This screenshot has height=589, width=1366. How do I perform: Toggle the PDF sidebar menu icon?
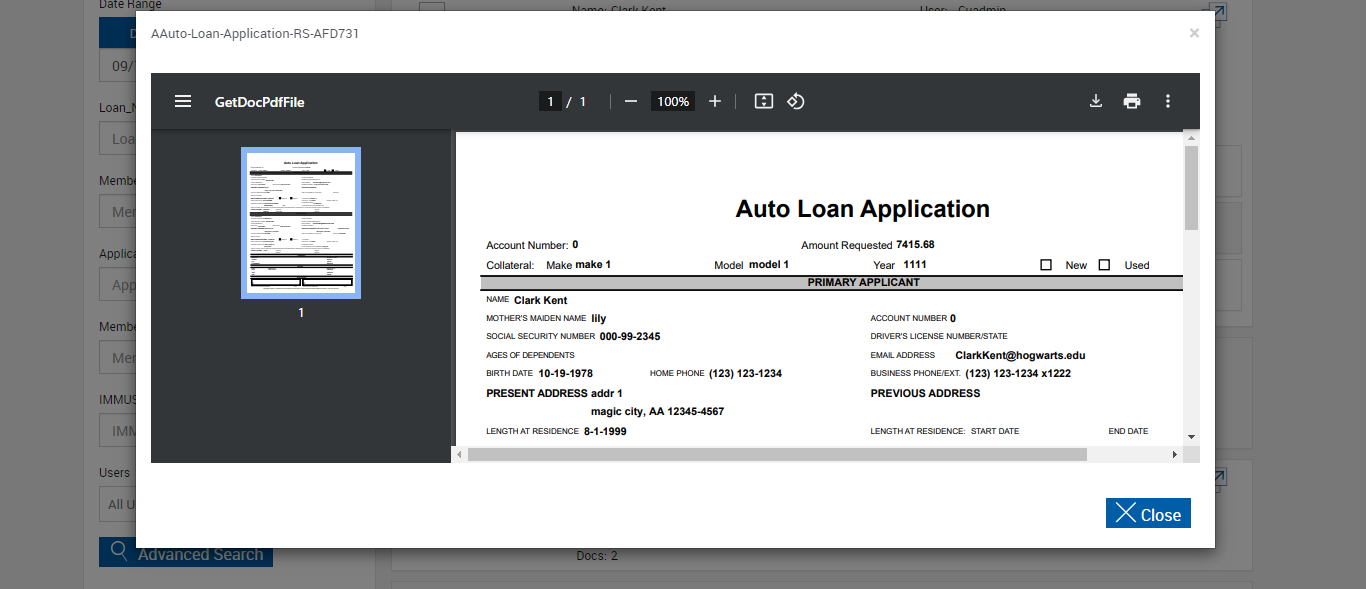[x=183, y=101]
